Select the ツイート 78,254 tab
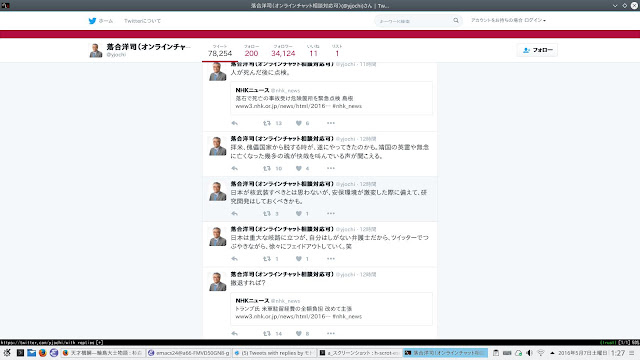Viewport: 640px width, 360px height. tap(220, 51)
